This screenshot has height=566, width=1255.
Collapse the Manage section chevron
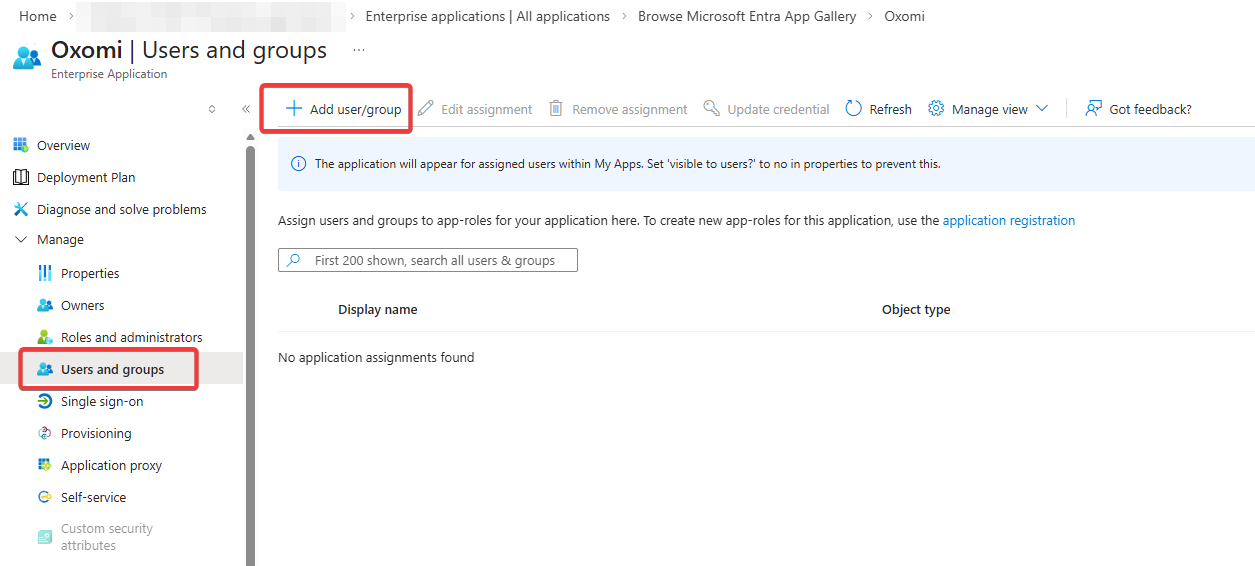coord(21,240)
